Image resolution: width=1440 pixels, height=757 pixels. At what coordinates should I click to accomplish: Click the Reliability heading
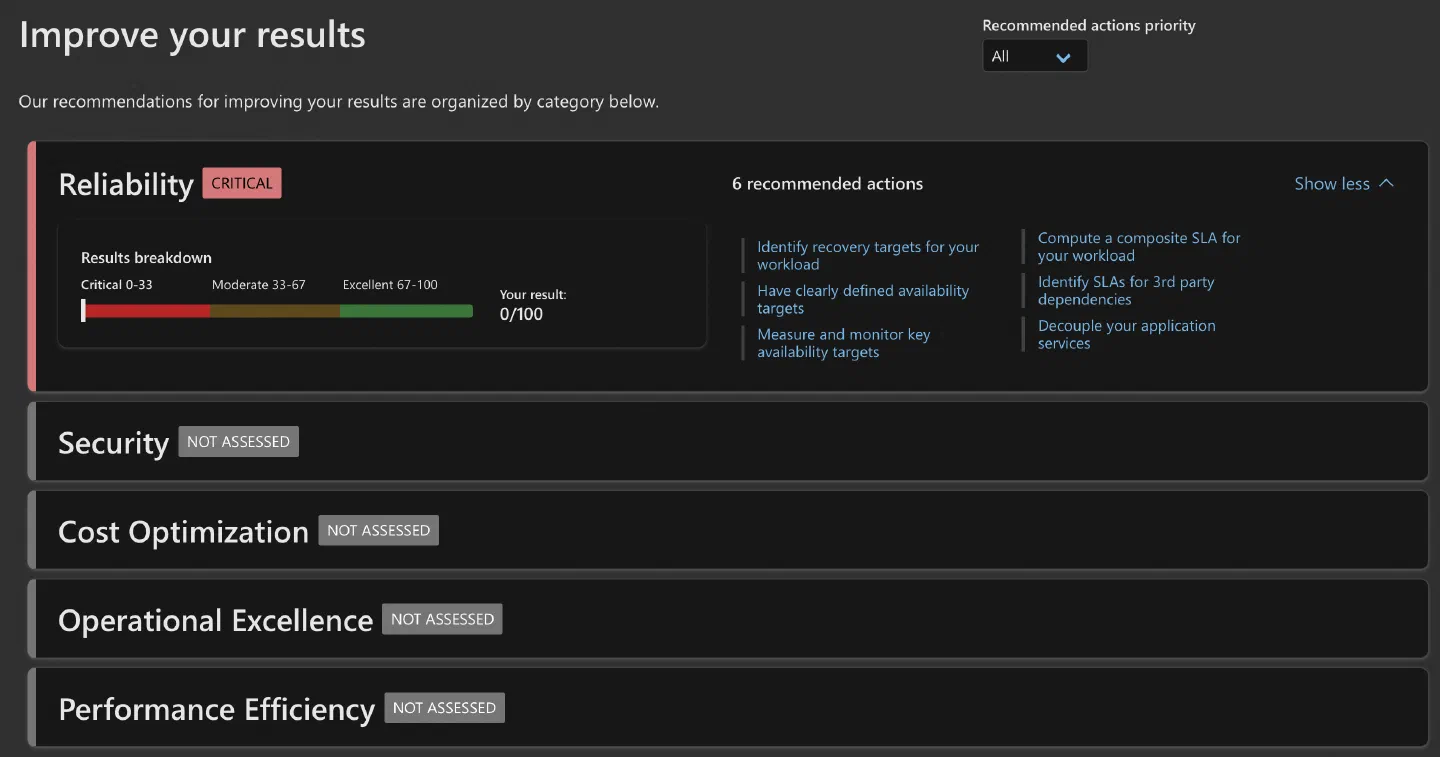click(126, 185)
